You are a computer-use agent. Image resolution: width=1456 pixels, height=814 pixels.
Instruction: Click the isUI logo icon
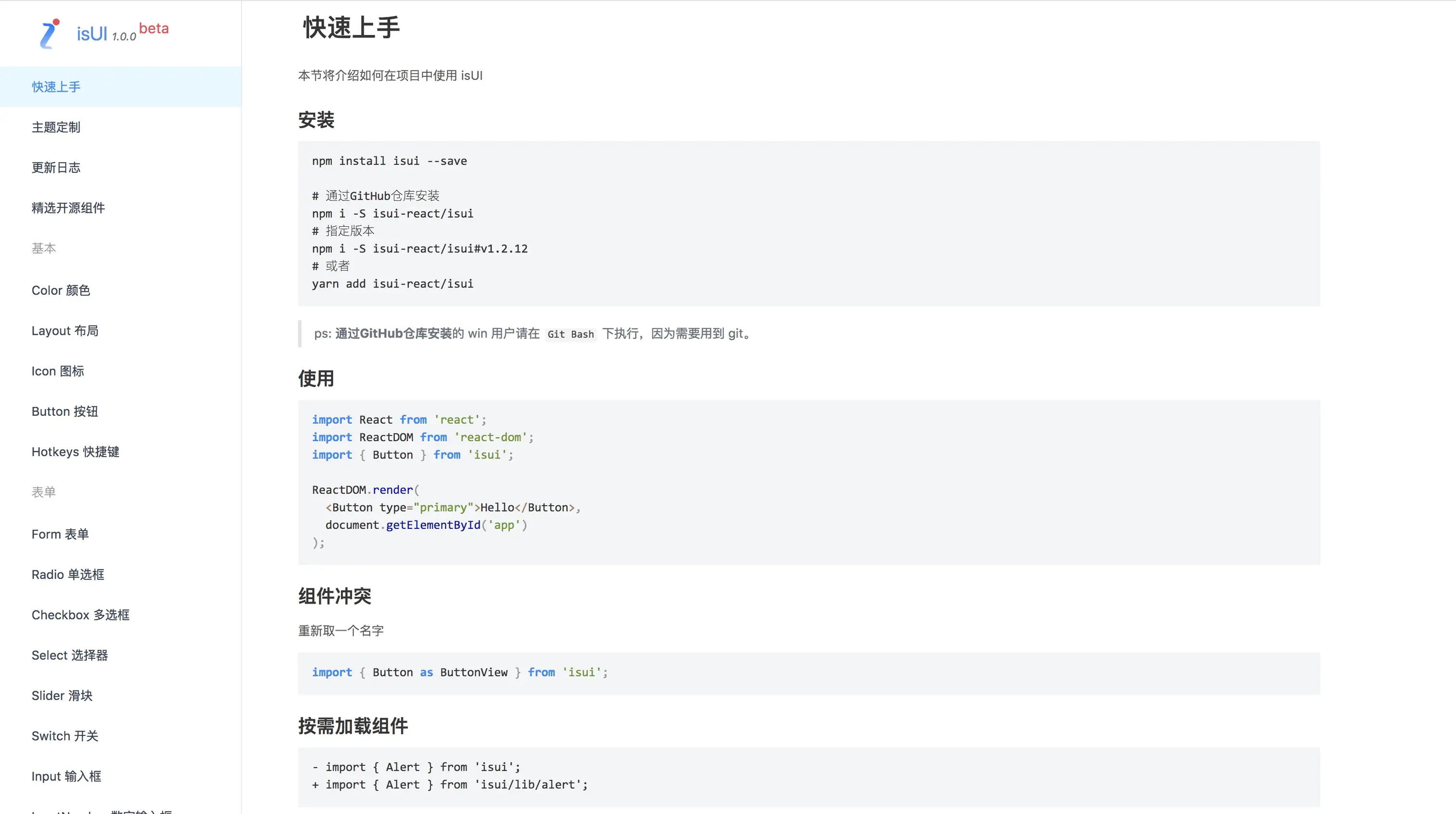tap(50, 34)
